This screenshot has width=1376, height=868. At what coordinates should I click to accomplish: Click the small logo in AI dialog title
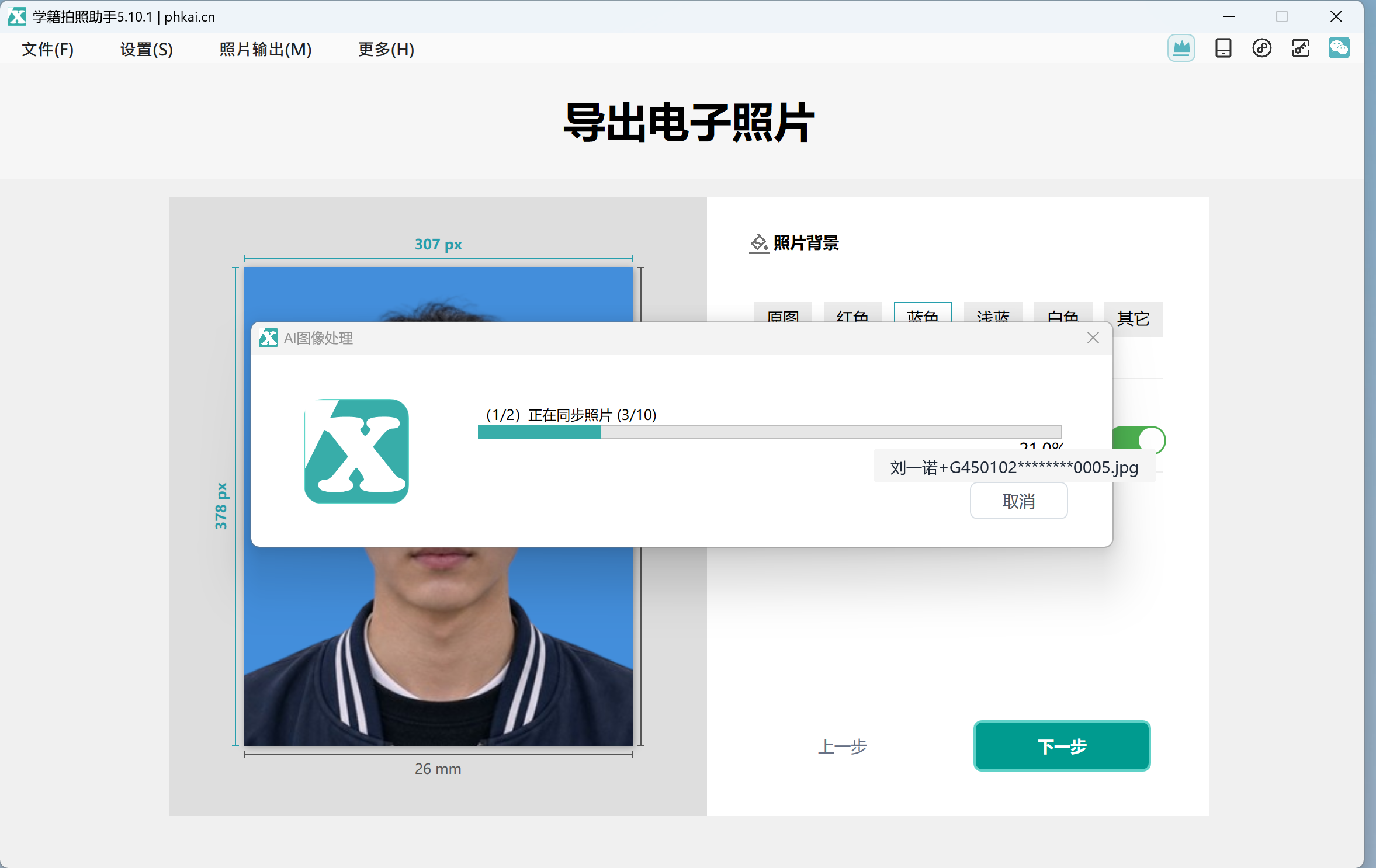tap(268, 338)
